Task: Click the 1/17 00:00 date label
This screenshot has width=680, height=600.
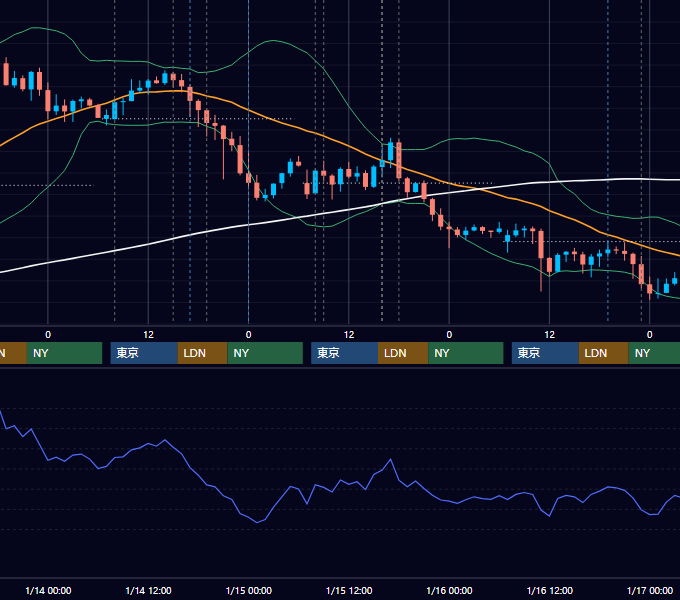Action: tap(650, 590)
